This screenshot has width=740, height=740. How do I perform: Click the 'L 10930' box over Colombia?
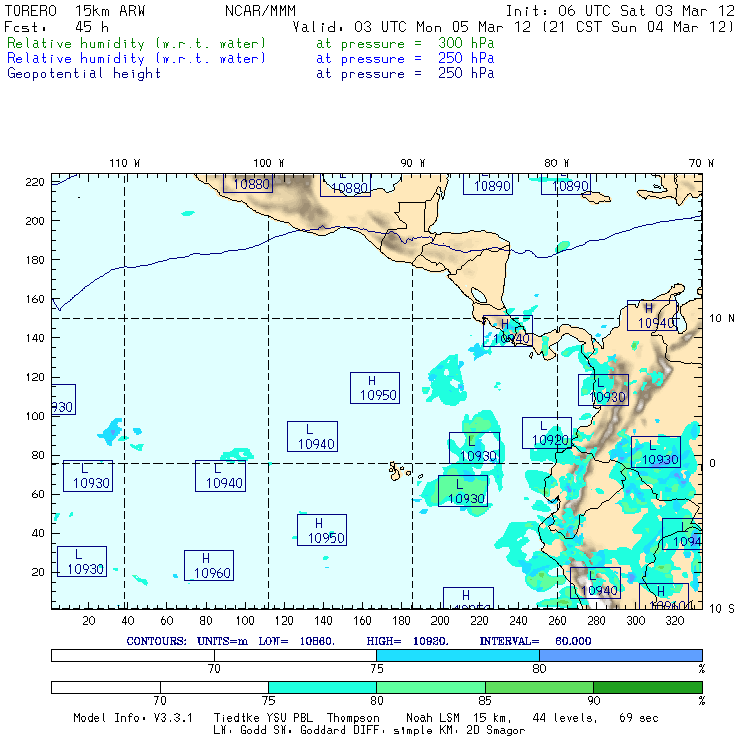(603, 390)
